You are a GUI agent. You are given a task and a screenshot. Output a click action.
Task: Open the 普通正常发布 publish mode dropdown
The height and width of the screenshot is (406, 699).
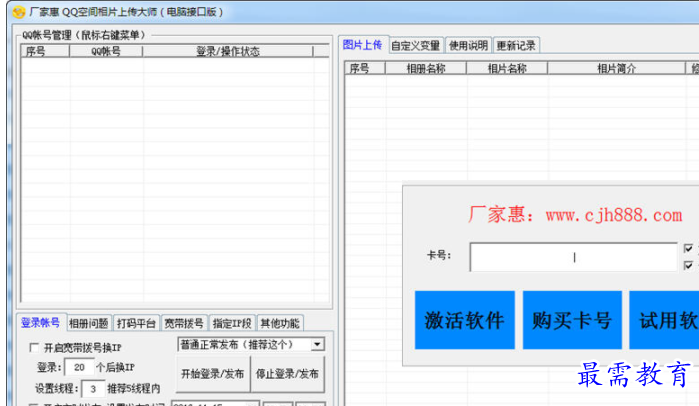coord(251,344)
